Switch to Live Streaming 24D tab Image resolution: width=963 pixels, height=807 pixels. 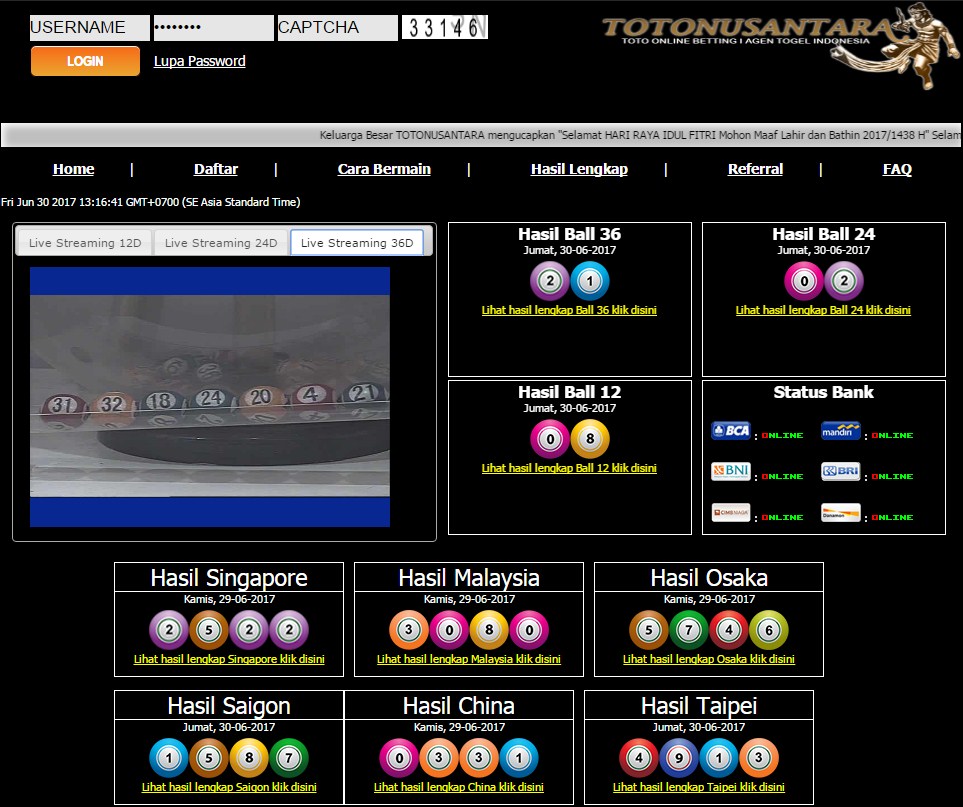coord(221,243)
